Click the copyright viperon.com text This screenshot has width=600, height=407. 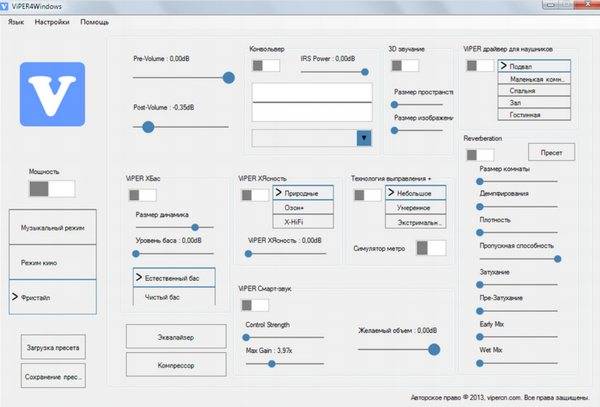[x=499, y=397]
